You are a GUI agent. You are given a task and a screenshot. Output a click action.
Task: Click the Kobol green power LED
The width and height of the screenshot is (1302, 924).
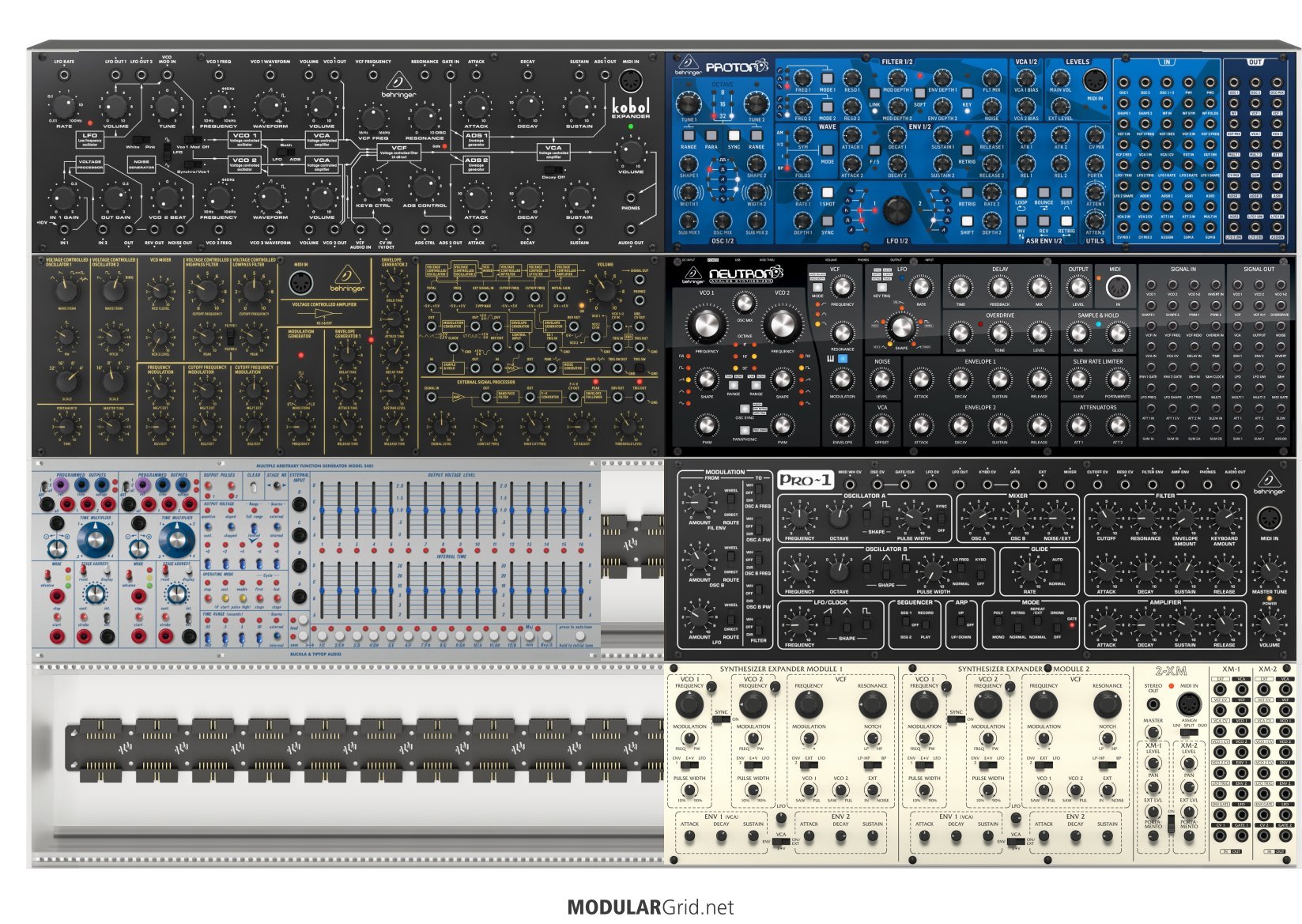[x=630, y=126]
